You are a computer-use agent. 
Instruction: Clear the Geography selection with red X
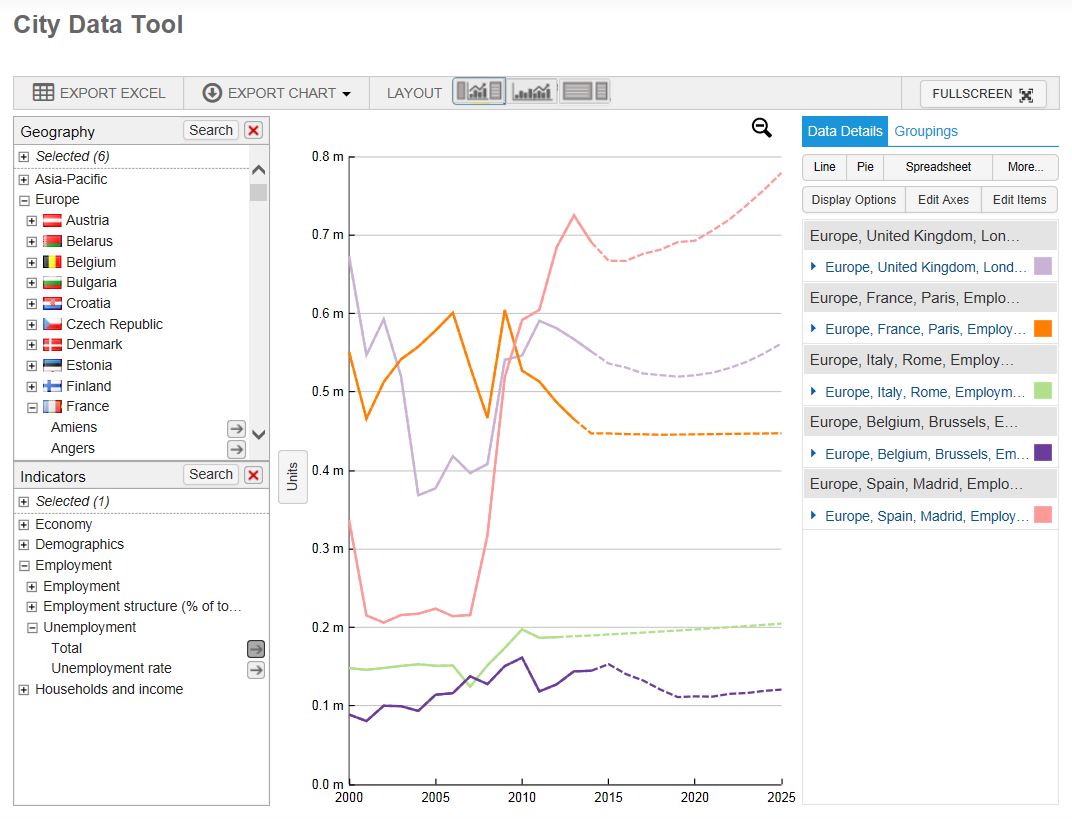click(x=253, y=130)
